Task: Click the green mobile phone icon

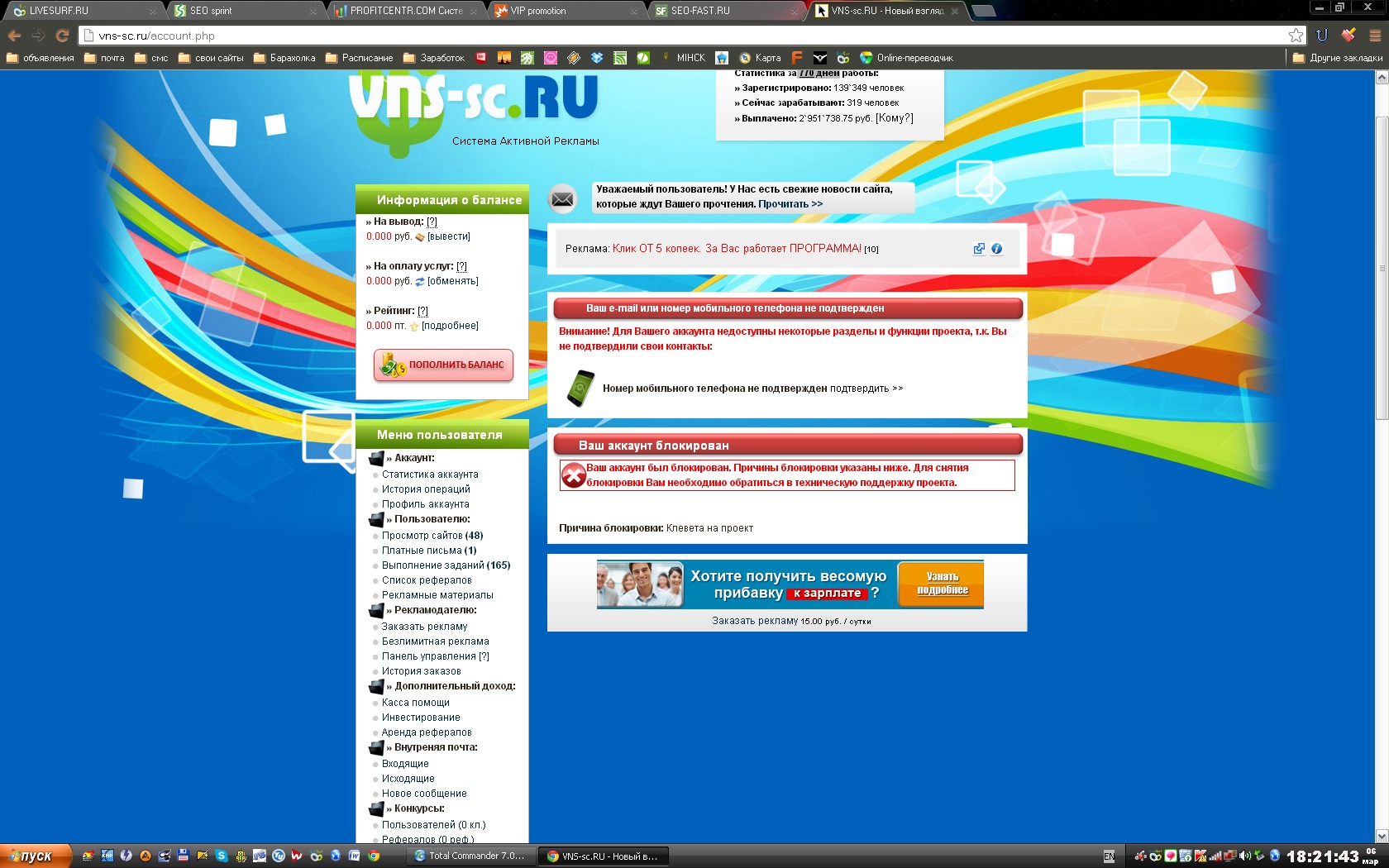Action: point(580,388)
